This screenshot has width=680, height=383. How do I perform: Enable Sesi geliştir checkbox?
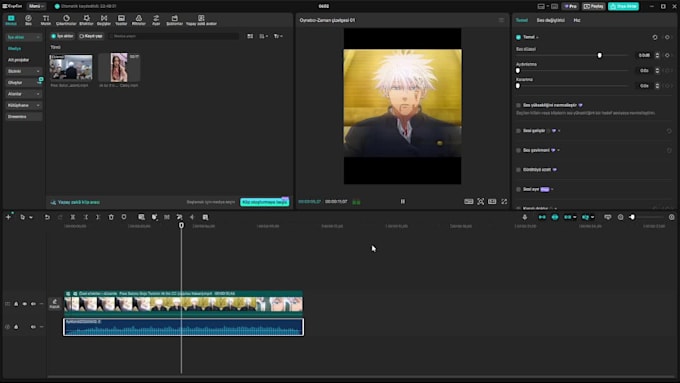click(518, 131)
